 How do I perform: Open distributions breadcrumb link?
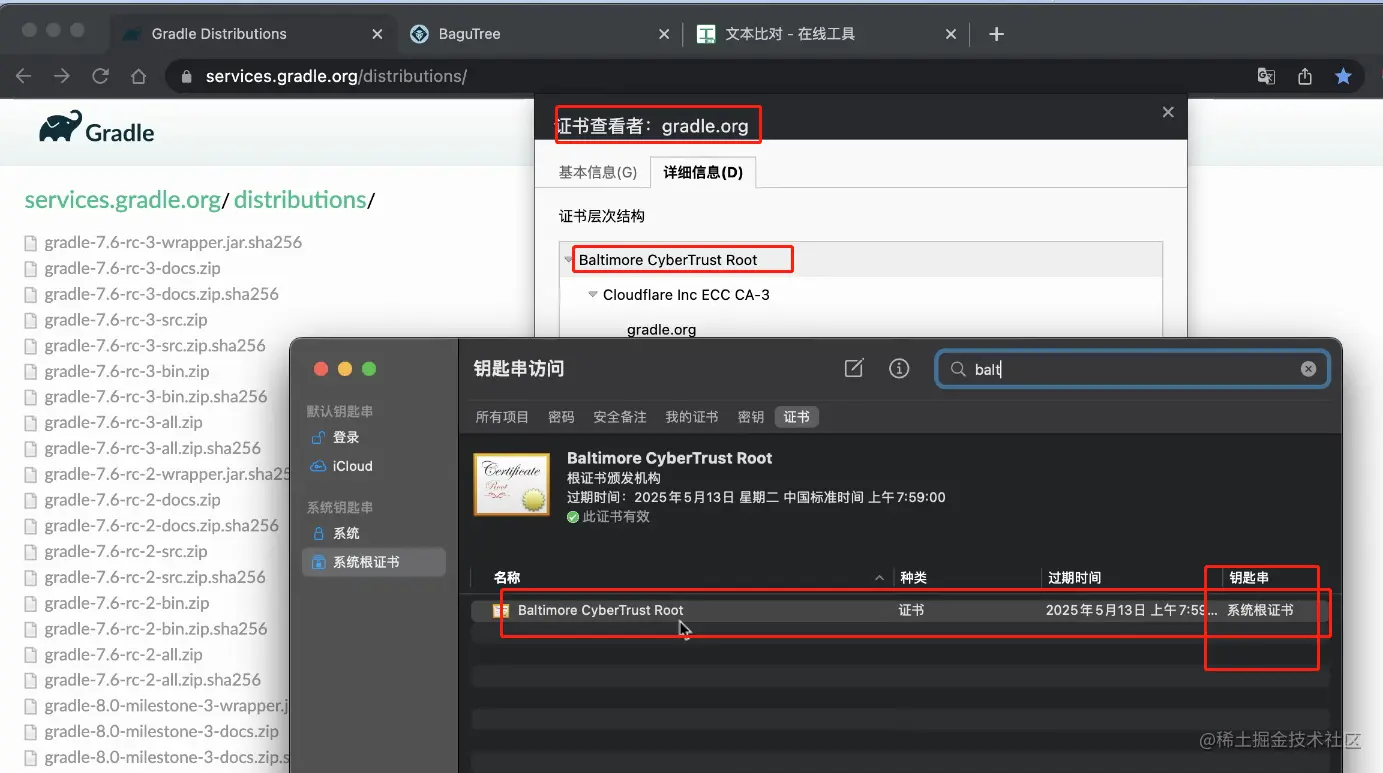pyautogui.click(x=300, y=200)
